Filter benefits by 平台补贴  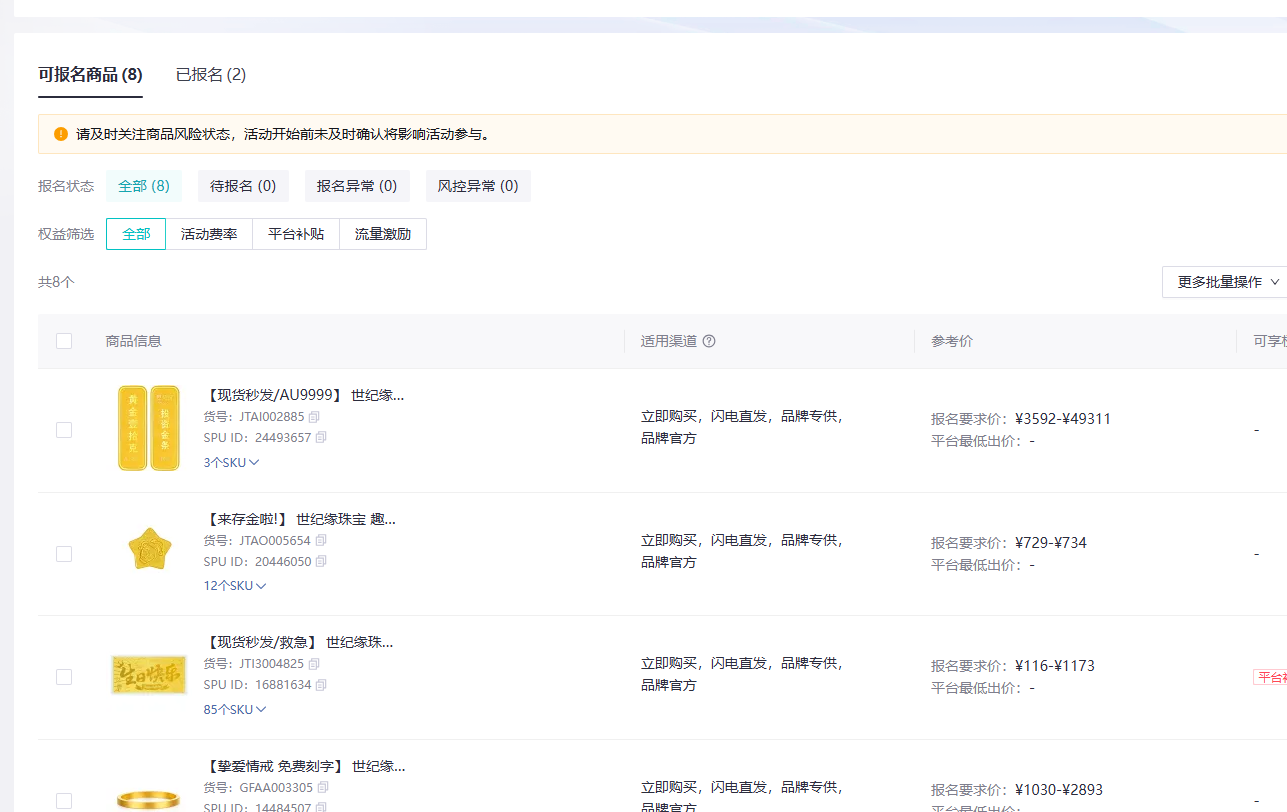(296, 234)
